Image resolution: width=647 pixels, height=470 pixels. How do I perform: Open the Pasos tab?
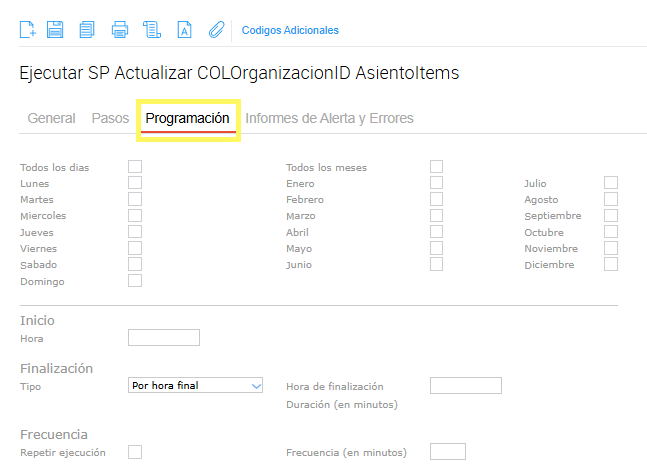click(110, 118)
